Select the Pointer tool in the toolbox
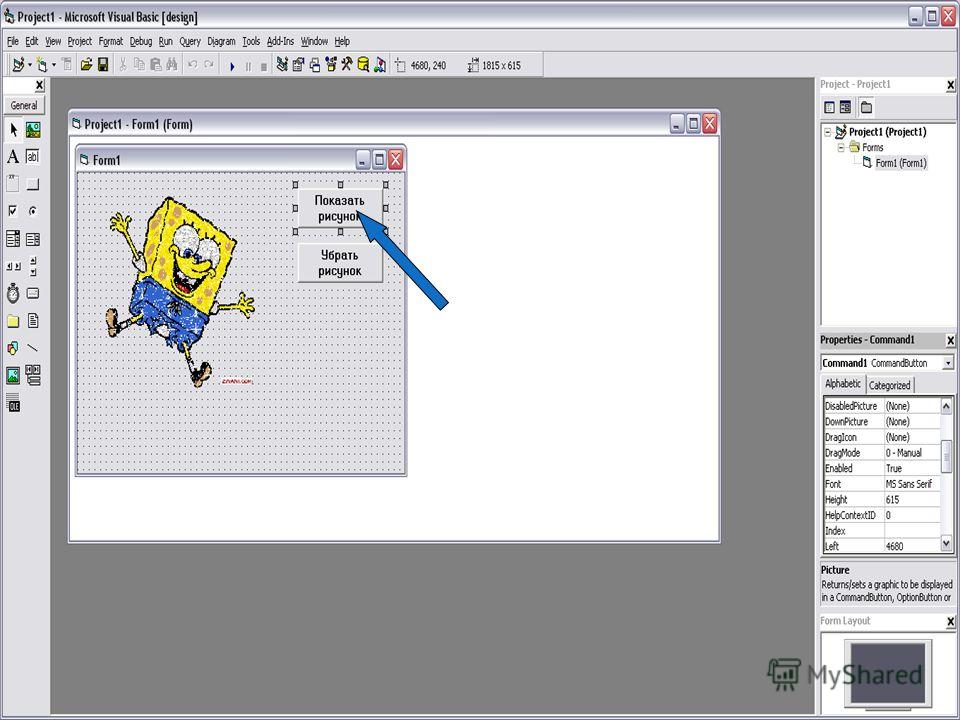 (x=13, y=130)
